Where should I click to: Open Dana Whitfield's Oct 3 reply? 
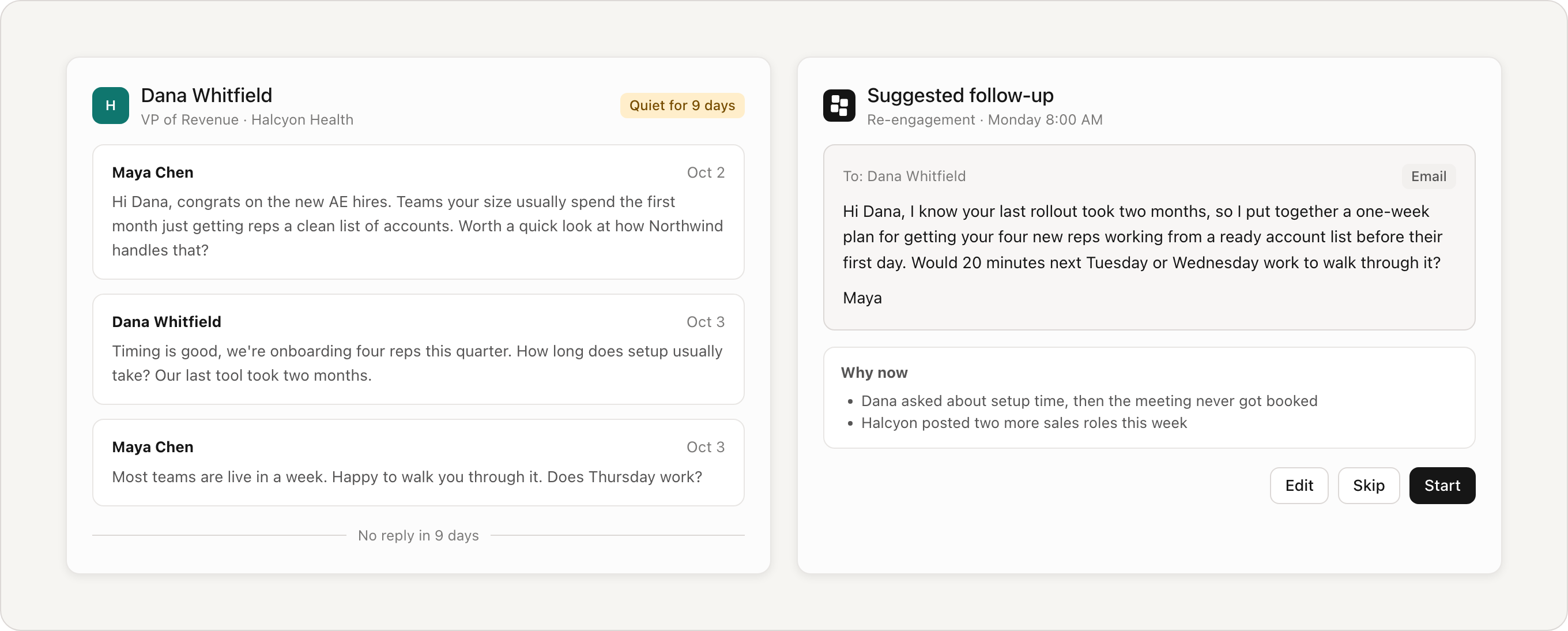point(418,349)
